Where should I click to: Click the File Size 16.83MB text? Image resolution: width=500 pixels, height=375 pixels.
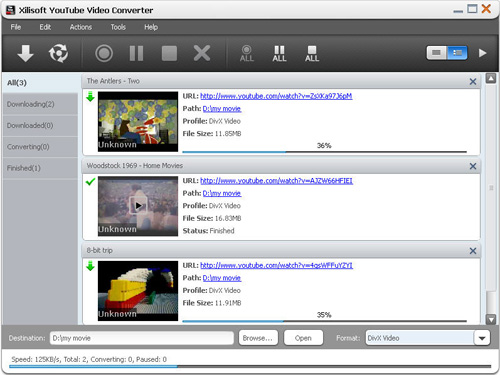coord(212,218)
